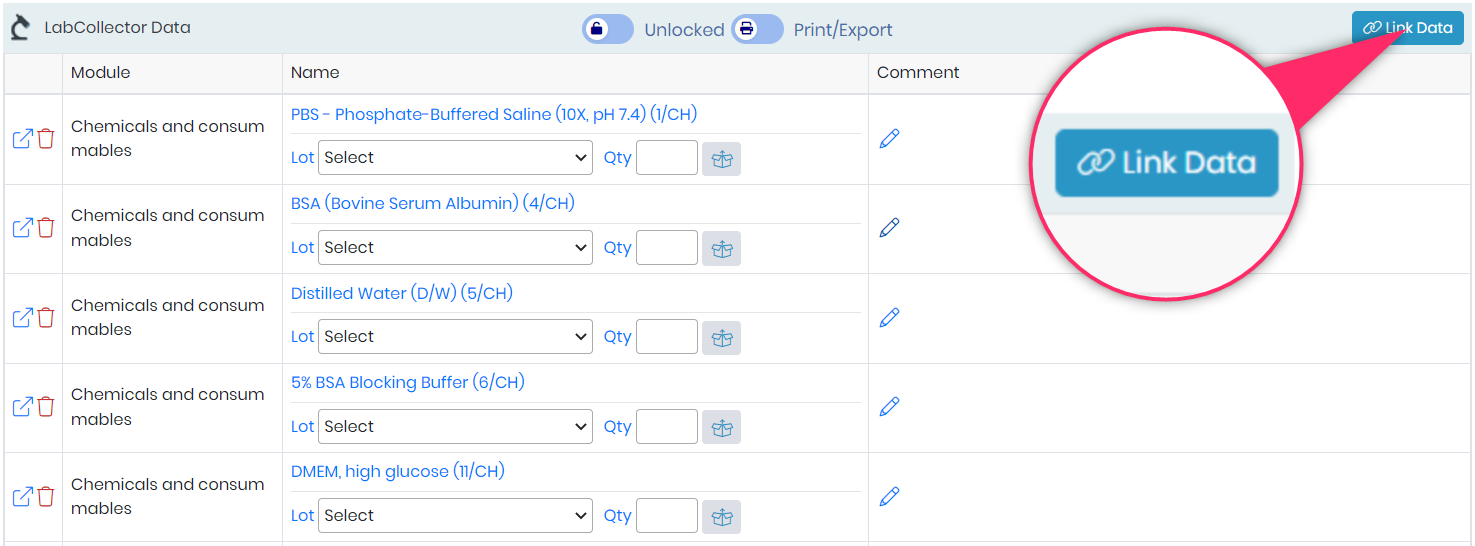Open the PBS record via external link icon
Screen dimensions: 1475x546
[x=22, y=139]
